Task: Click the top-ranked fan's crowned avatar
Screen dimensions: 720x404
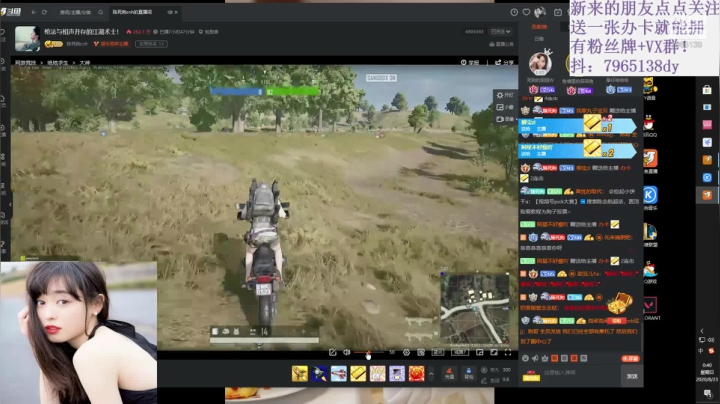Action: tap(540, 62)
